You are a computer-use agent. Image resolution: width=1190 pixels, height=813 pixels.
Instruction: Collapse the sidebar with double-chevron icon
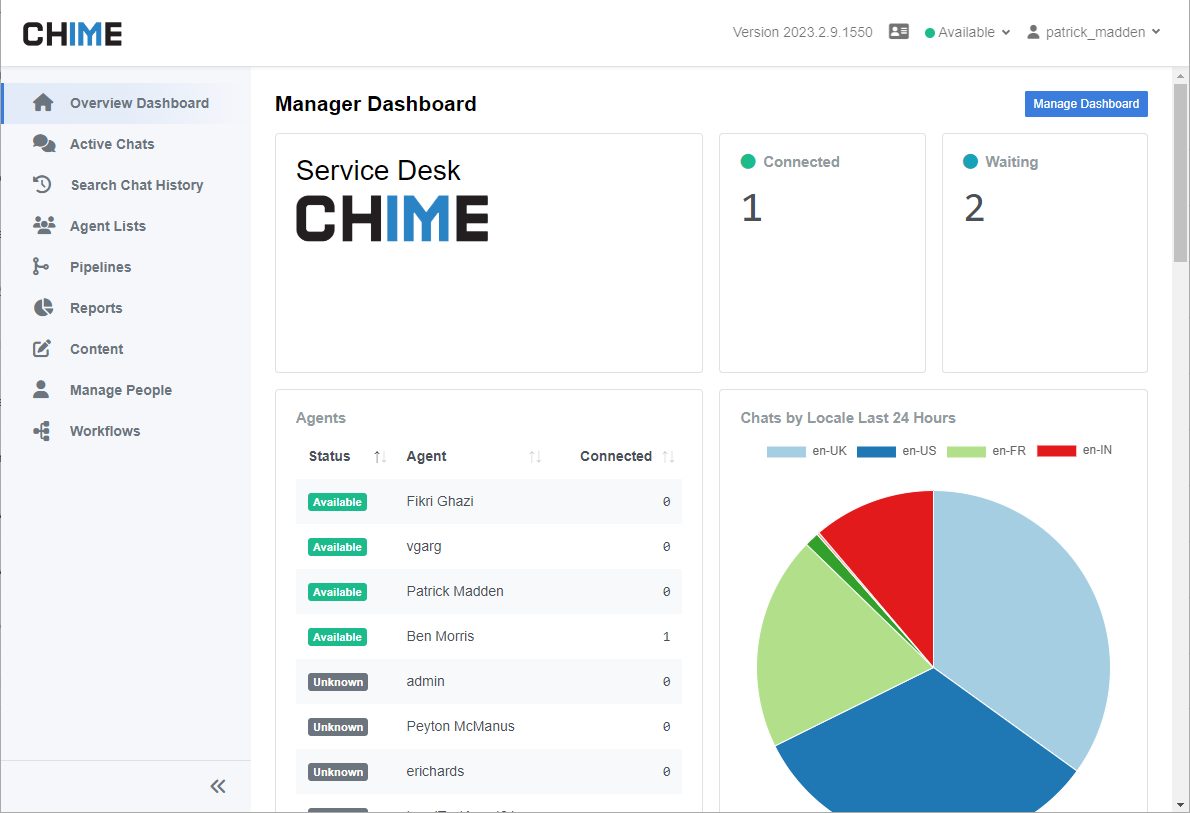[x=218, y=786]
